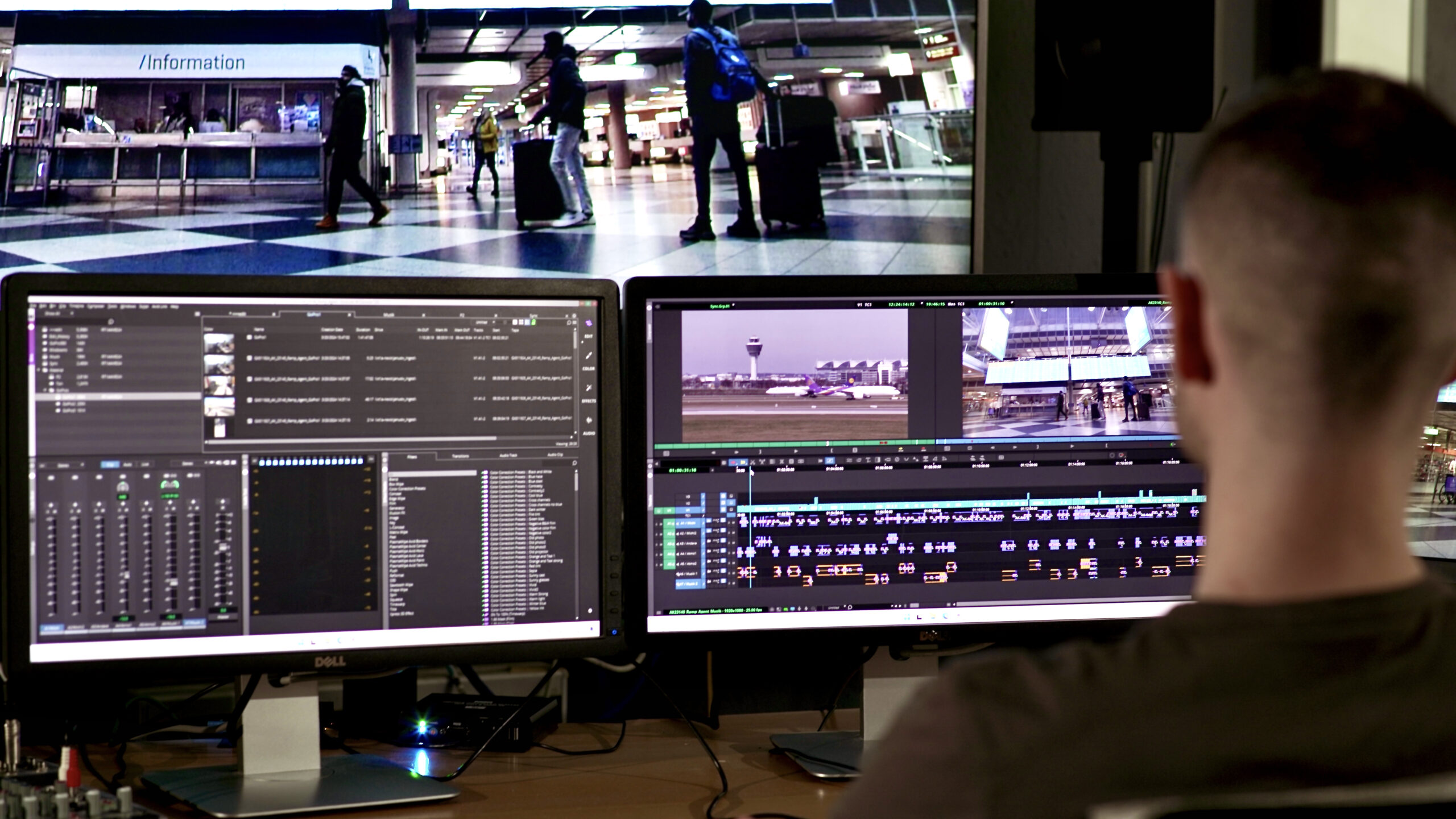Click the search icon in the bin toolbar
The width and height of the screenshot is (1456, 819).
pos(569,322)
